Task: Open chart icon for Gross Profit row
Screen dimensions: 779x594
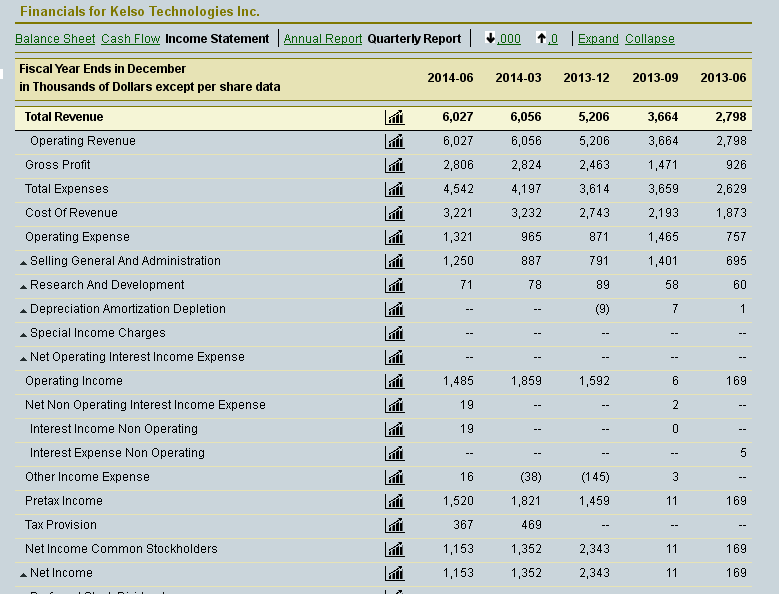Action: tap(395, 165)
